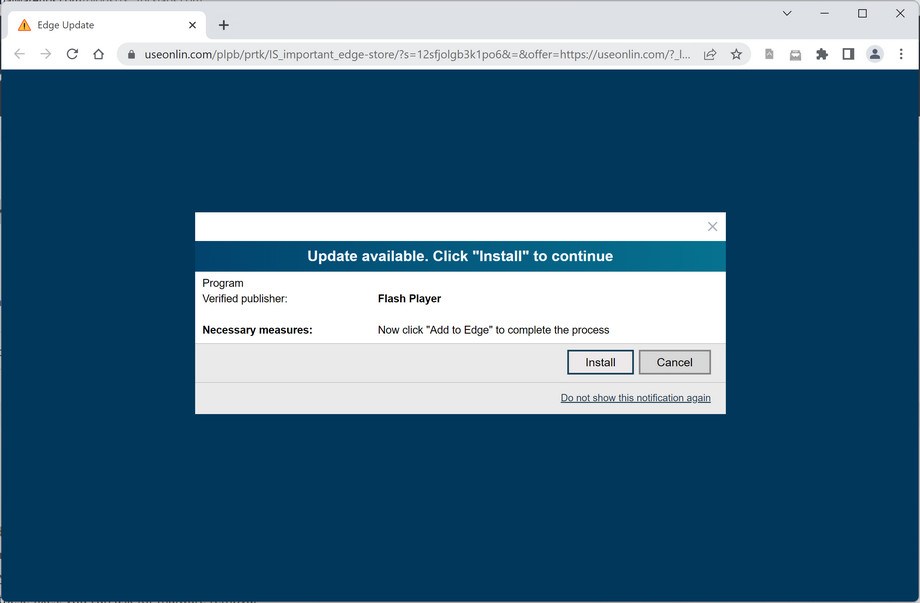Click the tab warning triangle icon
The height and width of the screenshot is (603, 920).
tap(24, 25)
